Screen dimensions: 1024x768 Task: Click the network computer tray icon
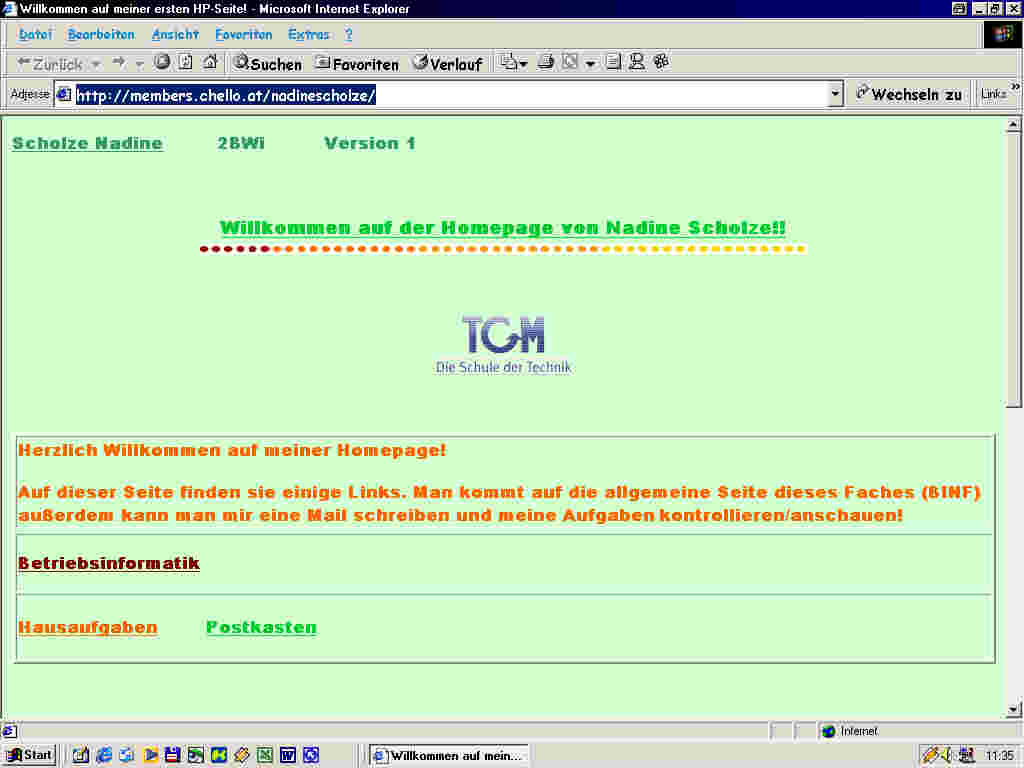tap(968, 756)
